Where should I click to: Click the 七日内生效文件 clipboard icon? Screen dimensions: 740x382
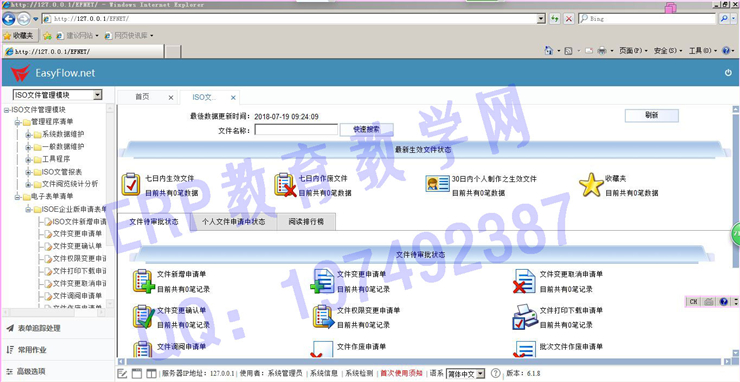point(131,185)
